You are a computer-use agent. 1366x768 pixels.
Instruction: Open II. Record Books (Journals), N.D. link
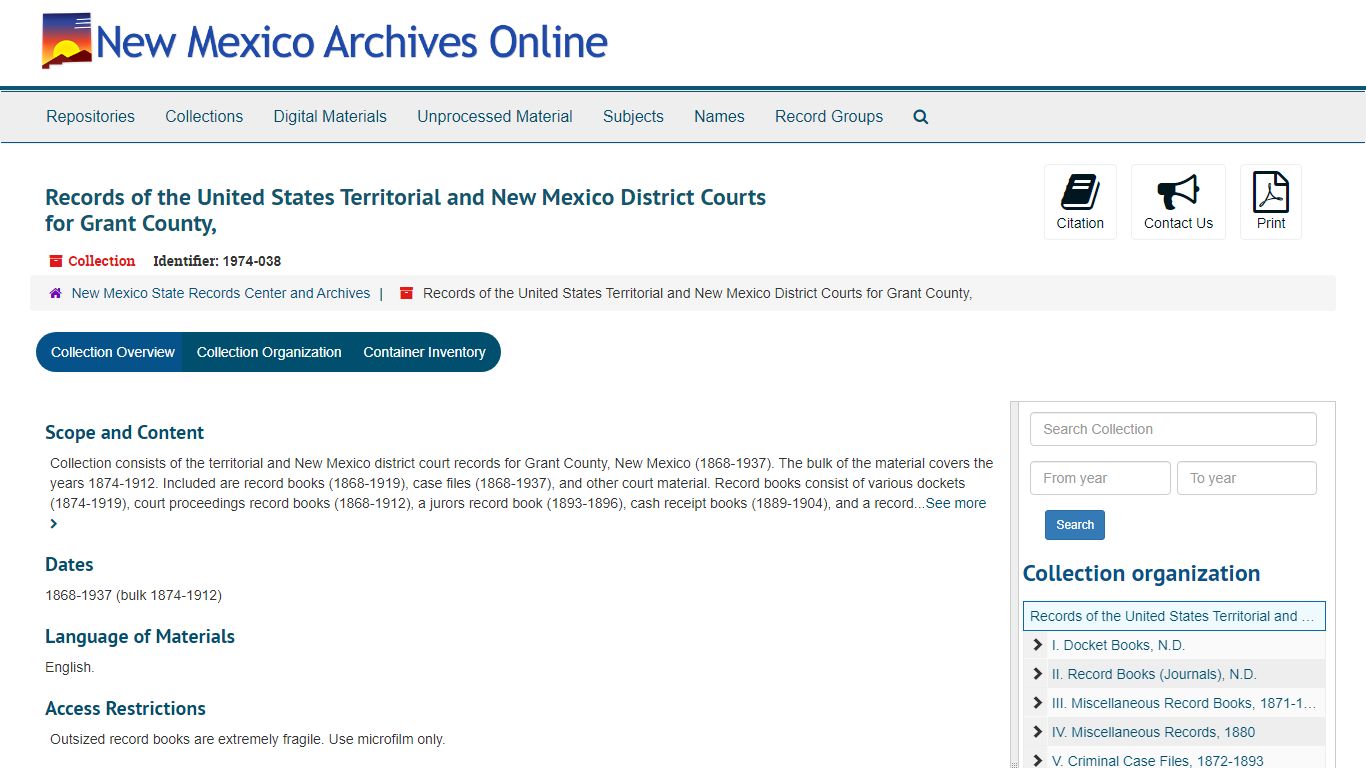[1154, 674]
